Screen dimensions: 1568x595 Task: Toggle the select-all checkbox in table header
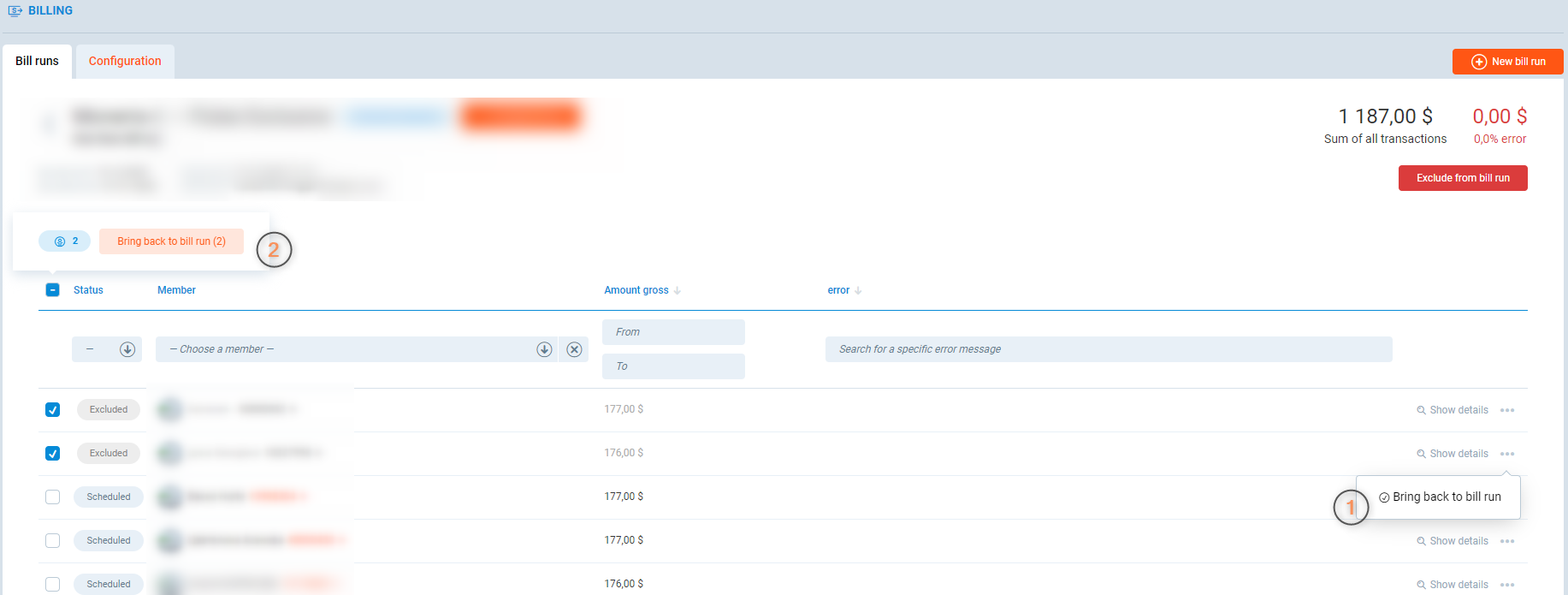click(x=53, y=290)
